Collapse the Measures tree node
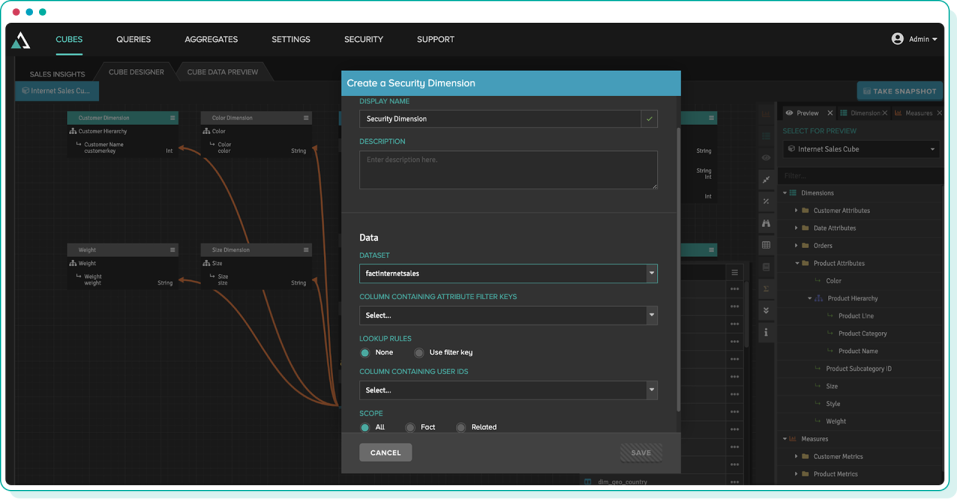This screenshot has height=499, width=960. [x=785, y=439]
